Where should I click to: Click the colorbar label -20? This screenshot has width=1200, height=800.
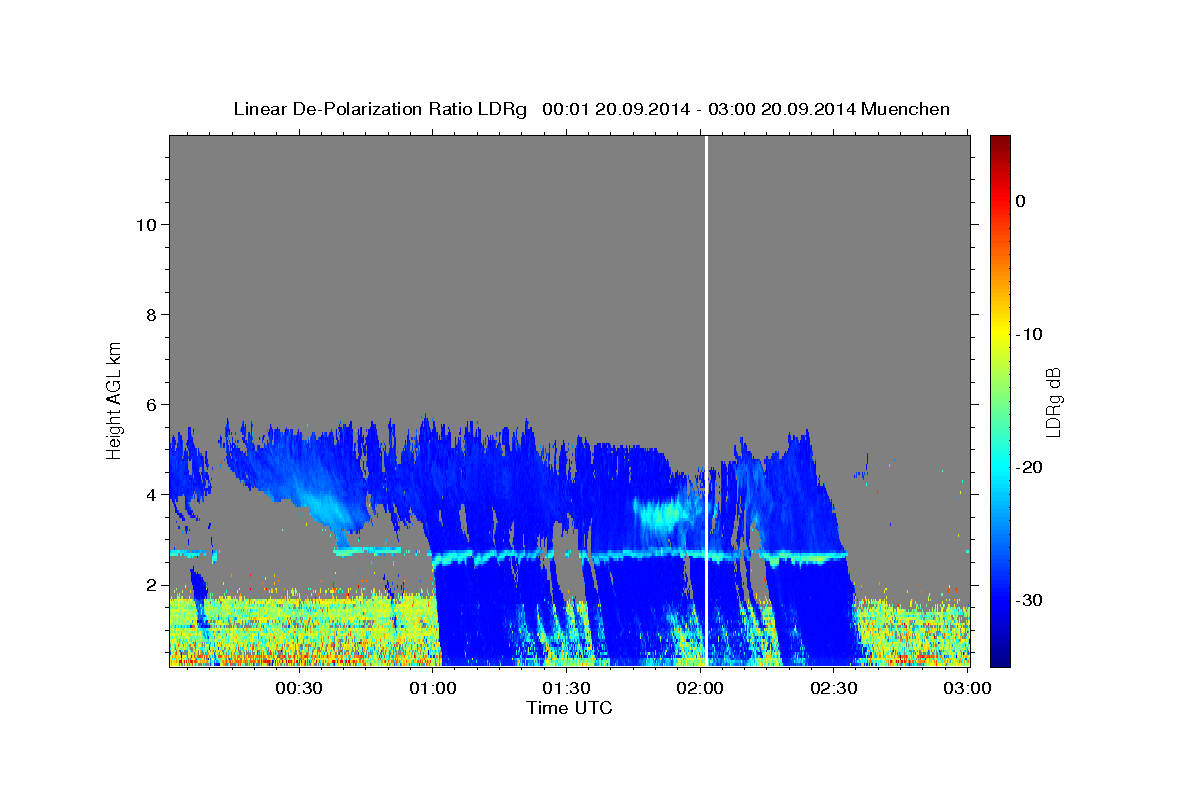(x=1029, y=467)
